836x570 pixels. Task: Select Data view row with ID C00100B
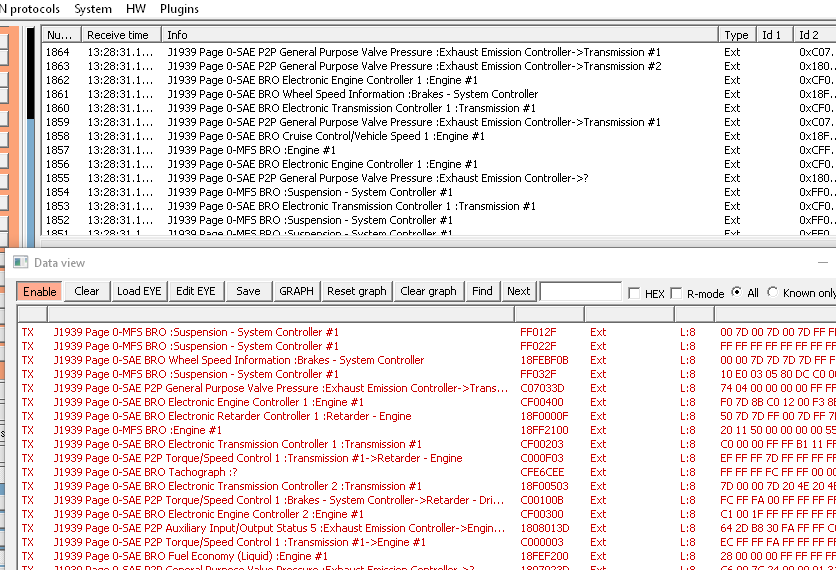click(427, 500)
